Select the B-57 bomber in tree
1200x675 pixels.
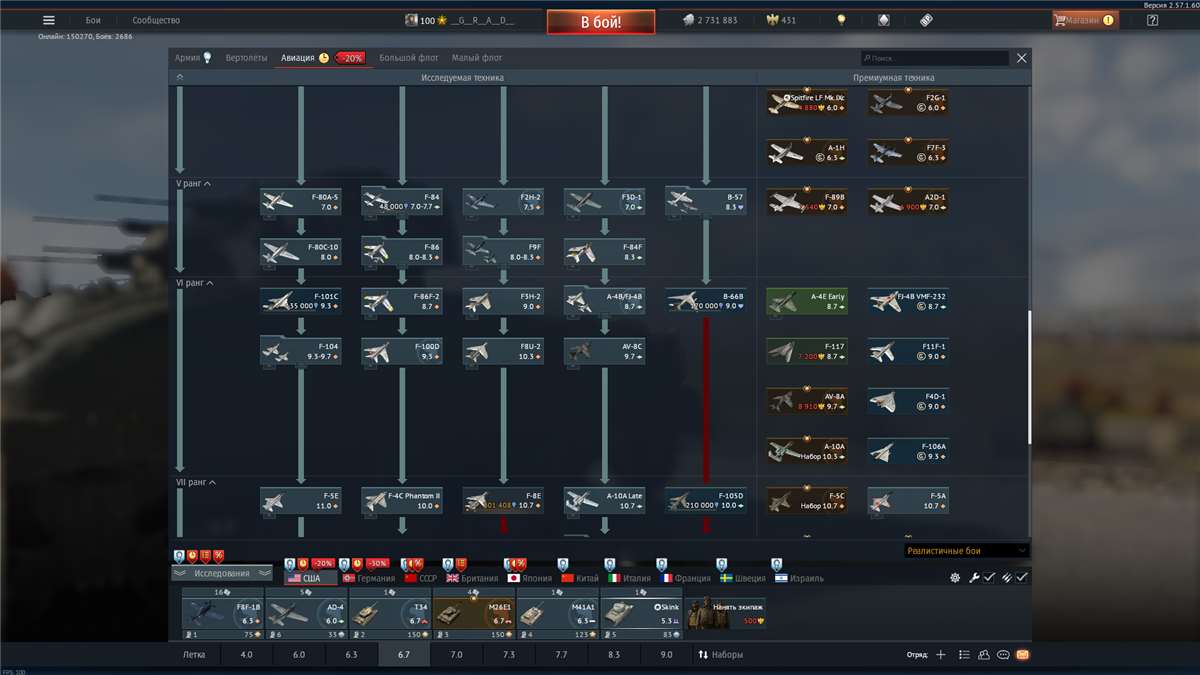[706, 201]
